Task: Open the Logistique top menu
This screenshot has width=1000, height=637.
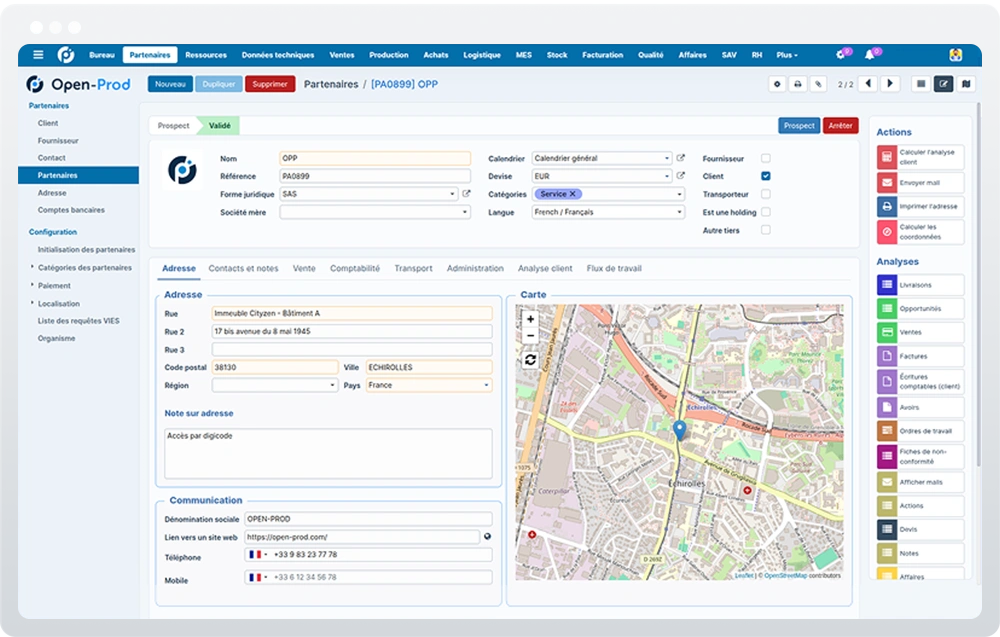Action: 482,55
